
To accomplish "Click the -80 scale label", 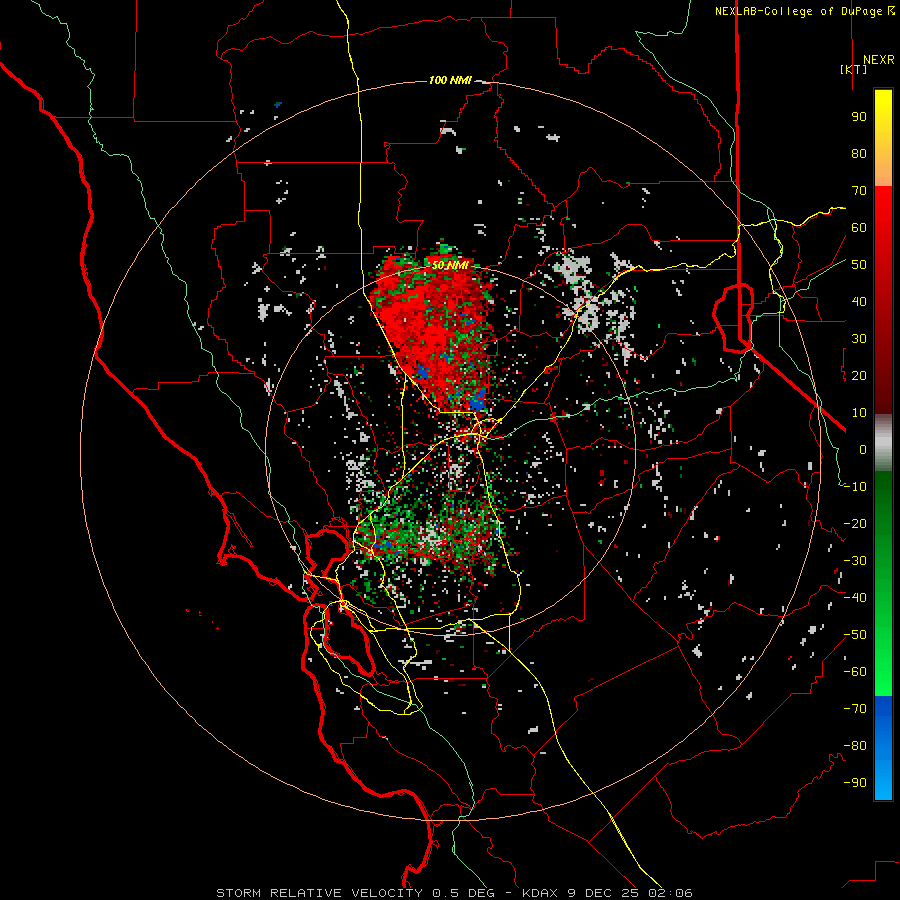I will [855, 746].
